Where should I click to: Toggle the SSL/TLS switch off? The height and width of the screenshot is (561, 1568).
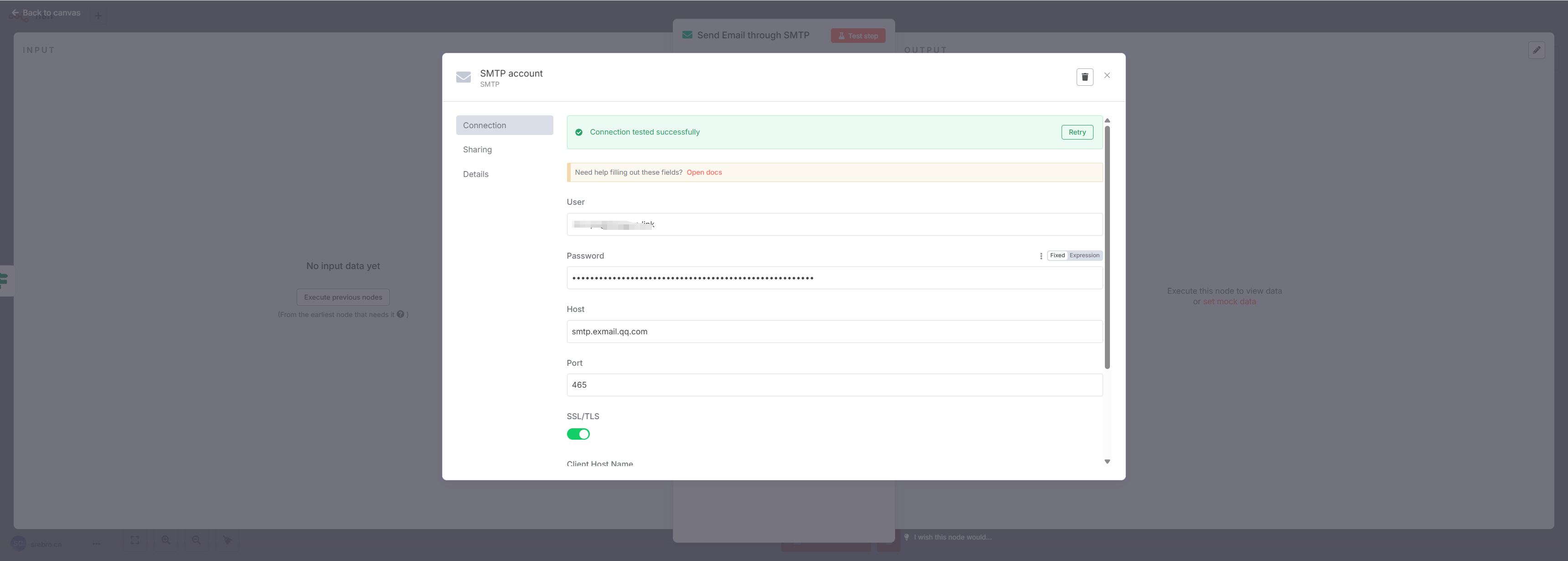point(578,434)
